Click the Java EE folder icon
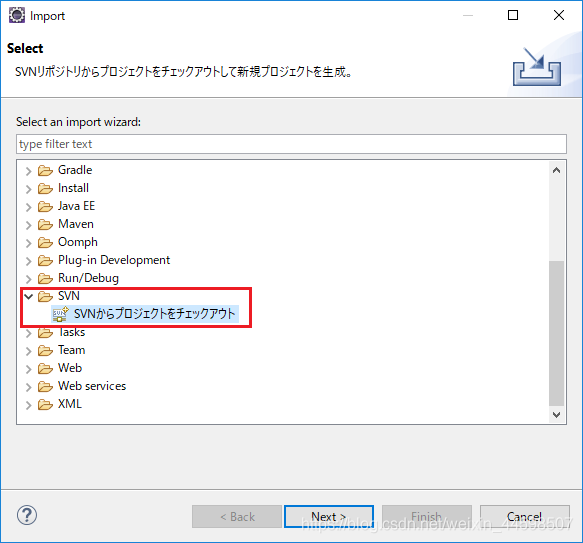 [45, 206]
